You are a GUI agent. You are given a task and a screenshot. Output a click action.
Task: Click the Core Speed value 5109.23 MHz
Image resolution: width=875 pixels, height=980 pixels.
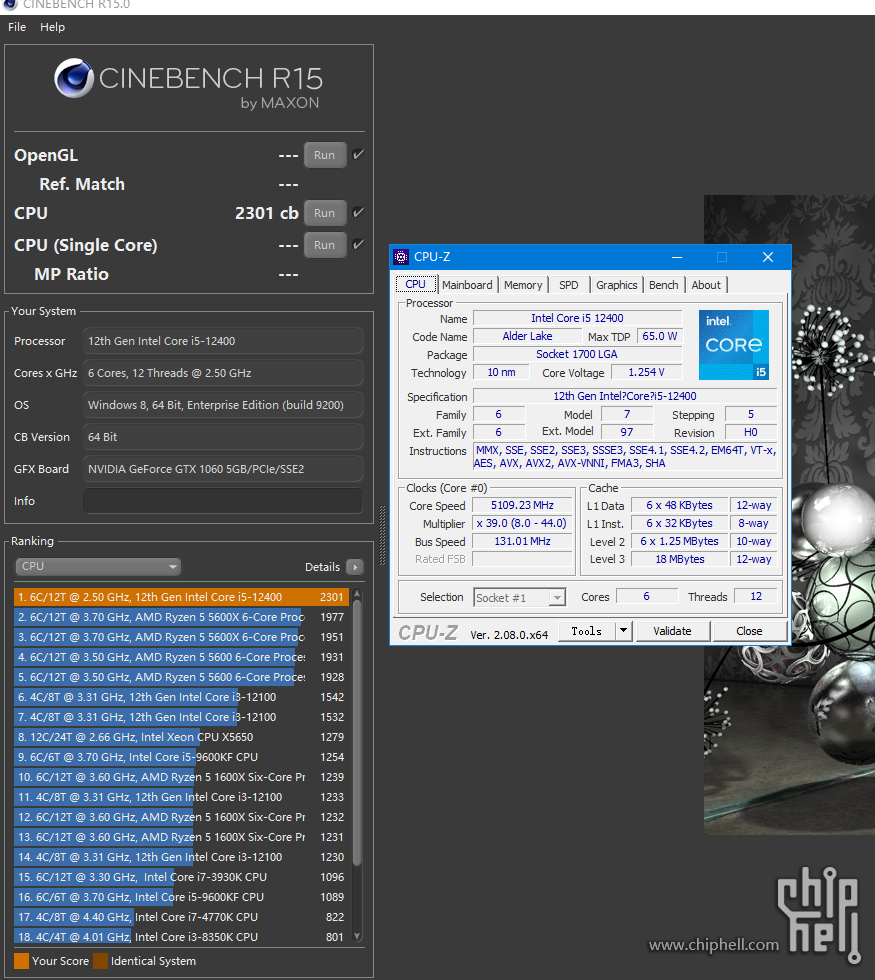[x=522, y=505]
